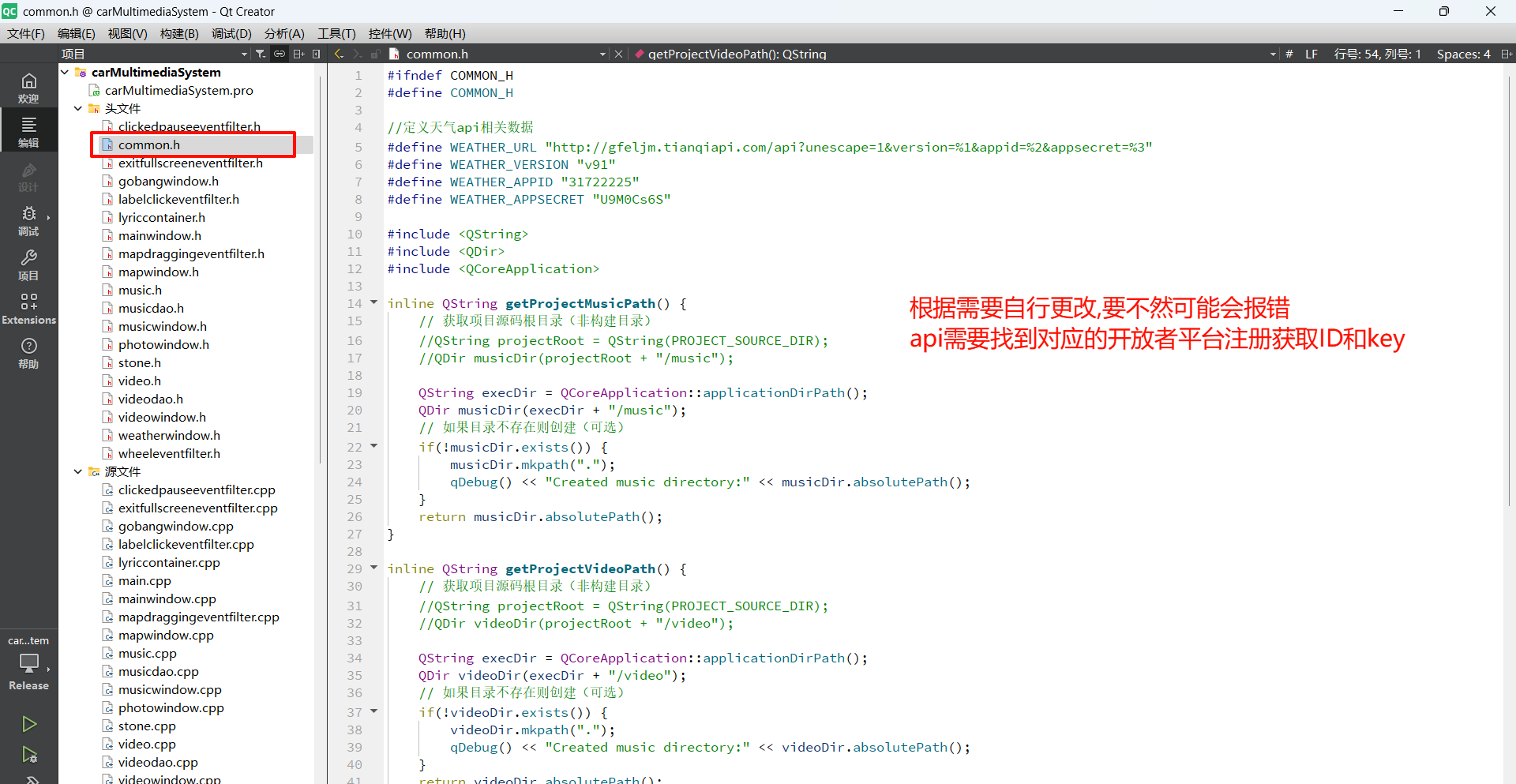The height and width of the screenshot is (784, 1516).
Task: Fold the if block at line 22
Action: pyautogui.click(x=374, y=446)
